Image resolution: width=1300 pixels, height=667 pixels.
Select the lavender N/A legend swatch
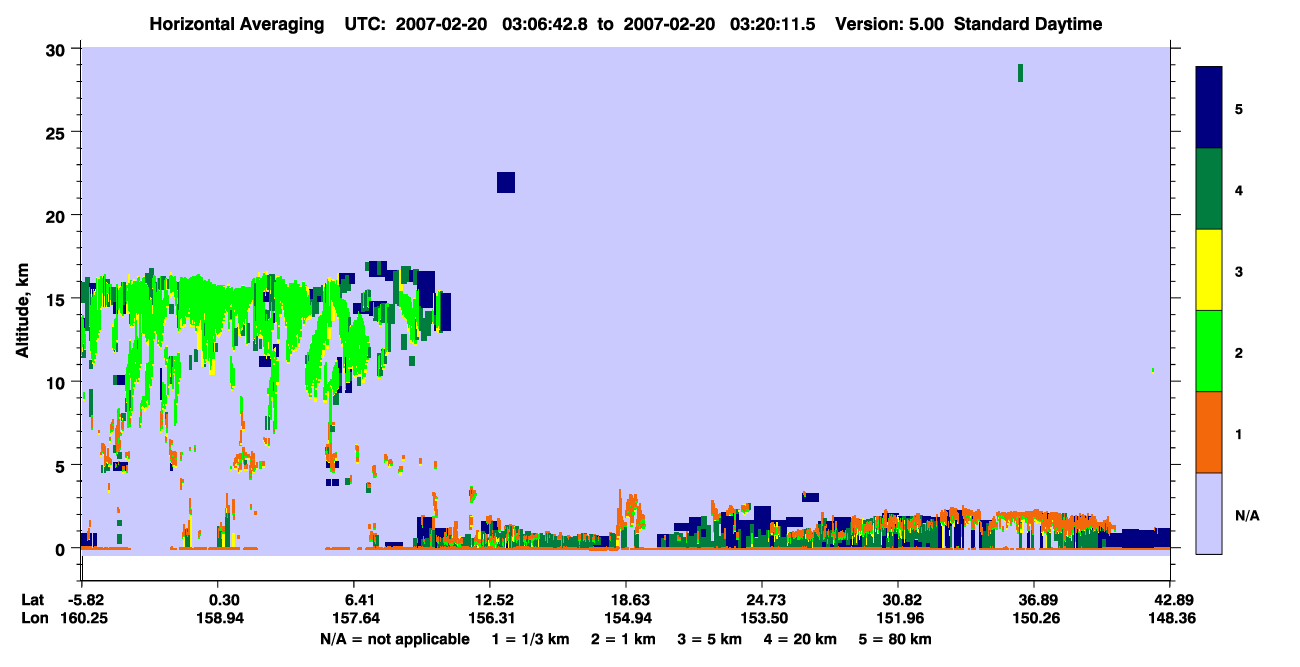(x=1210, y=513)
